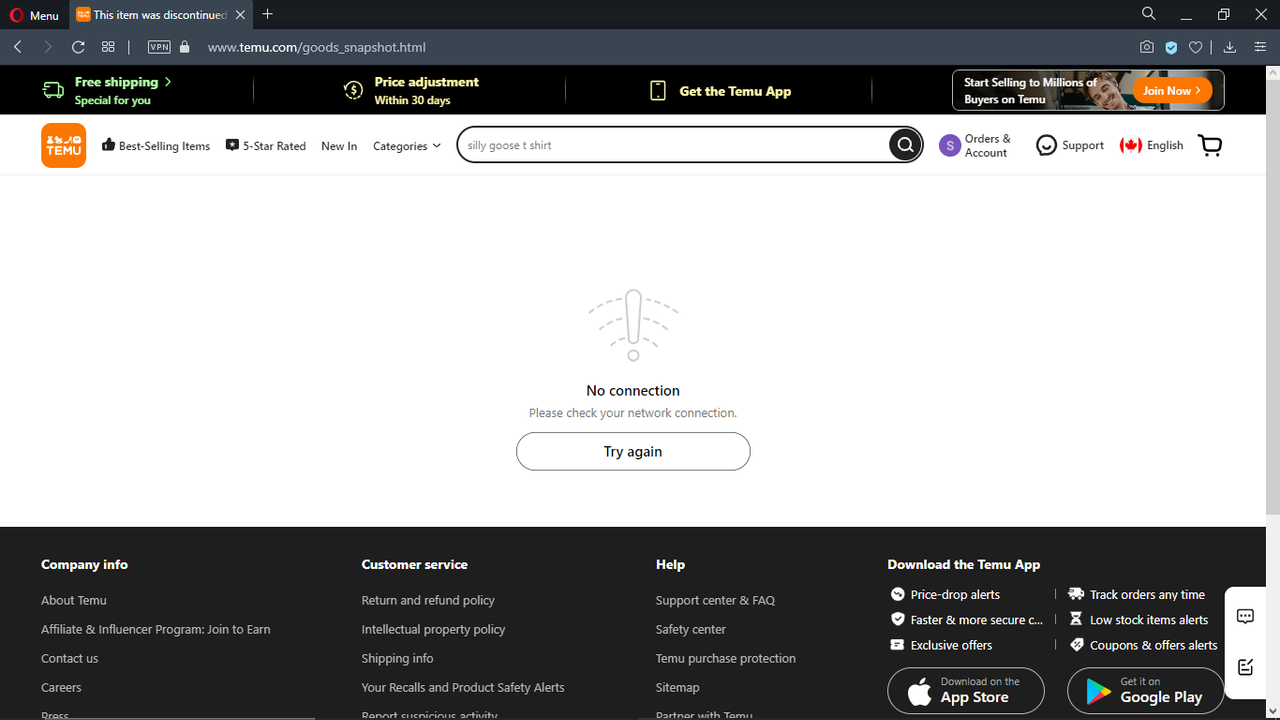Click the Try again button
The image size is (1280, 720).
click(633, 451)
